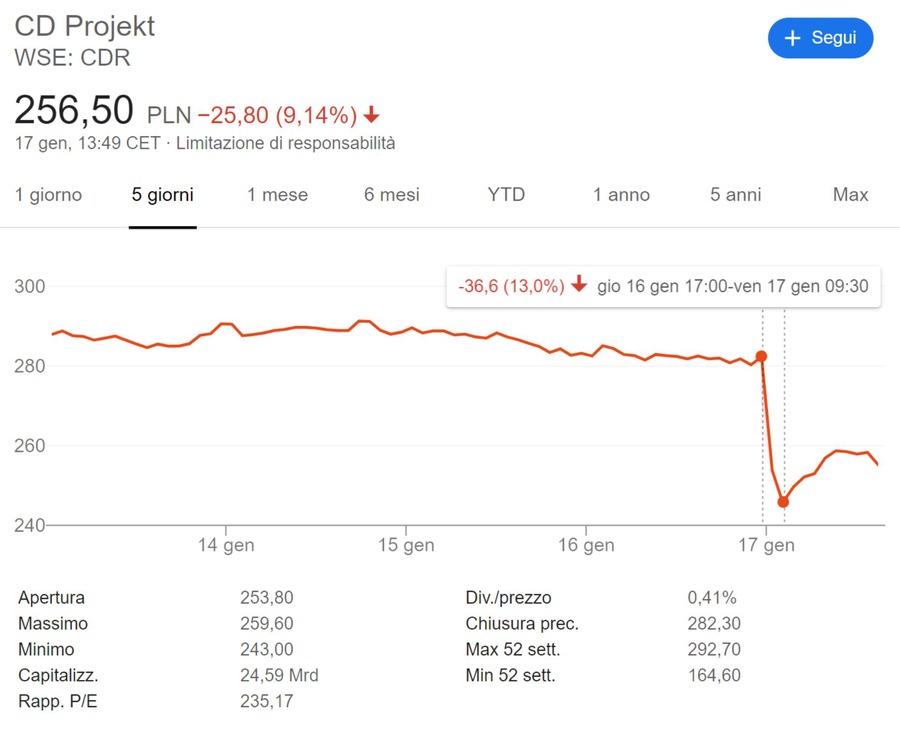Follow CD Projekt with Segui button
900x729 pixels.
[820, 38]
